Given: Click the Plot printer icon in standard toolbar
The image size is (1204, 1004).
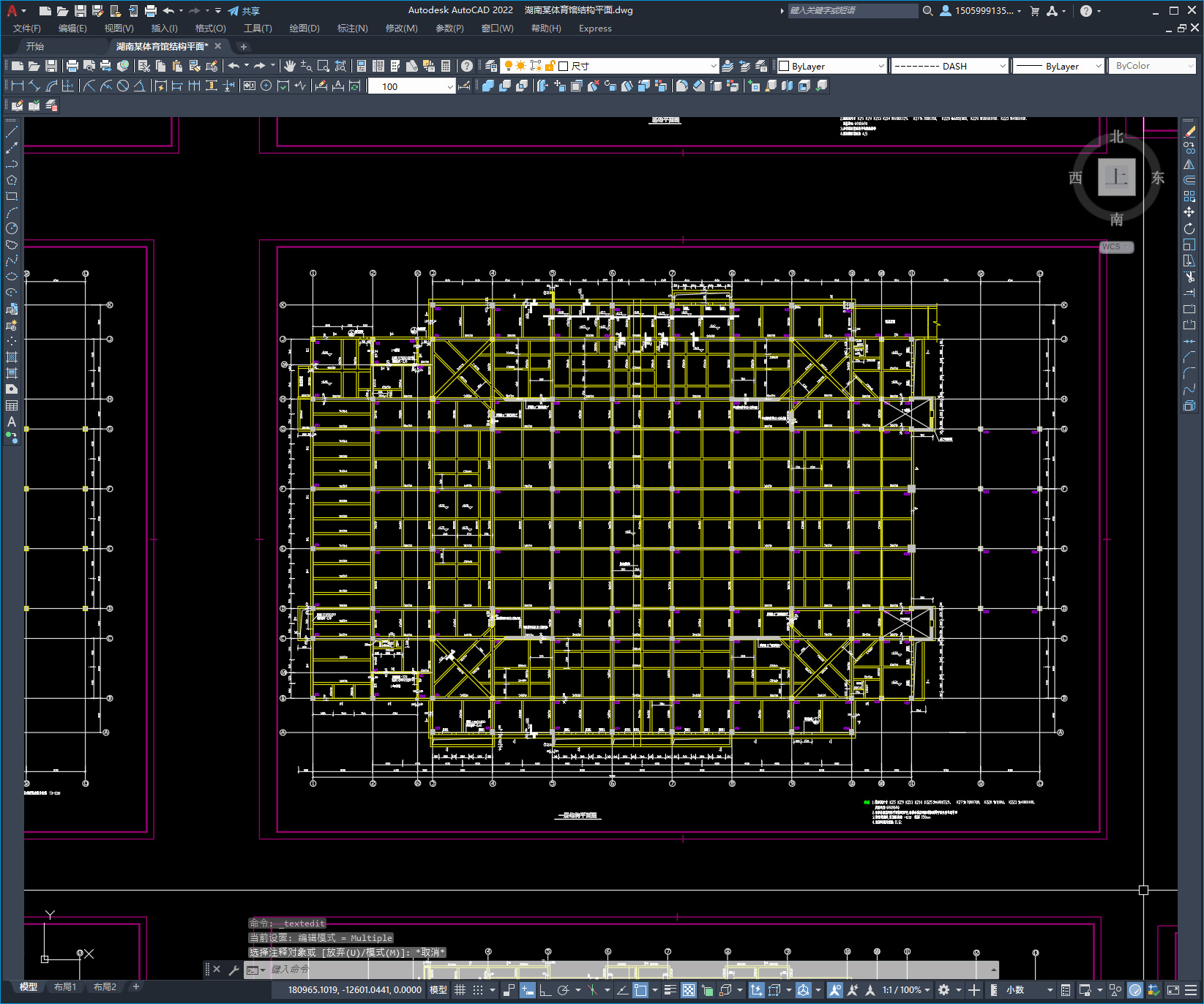Looking at the screenshot, I should [72, 66].
